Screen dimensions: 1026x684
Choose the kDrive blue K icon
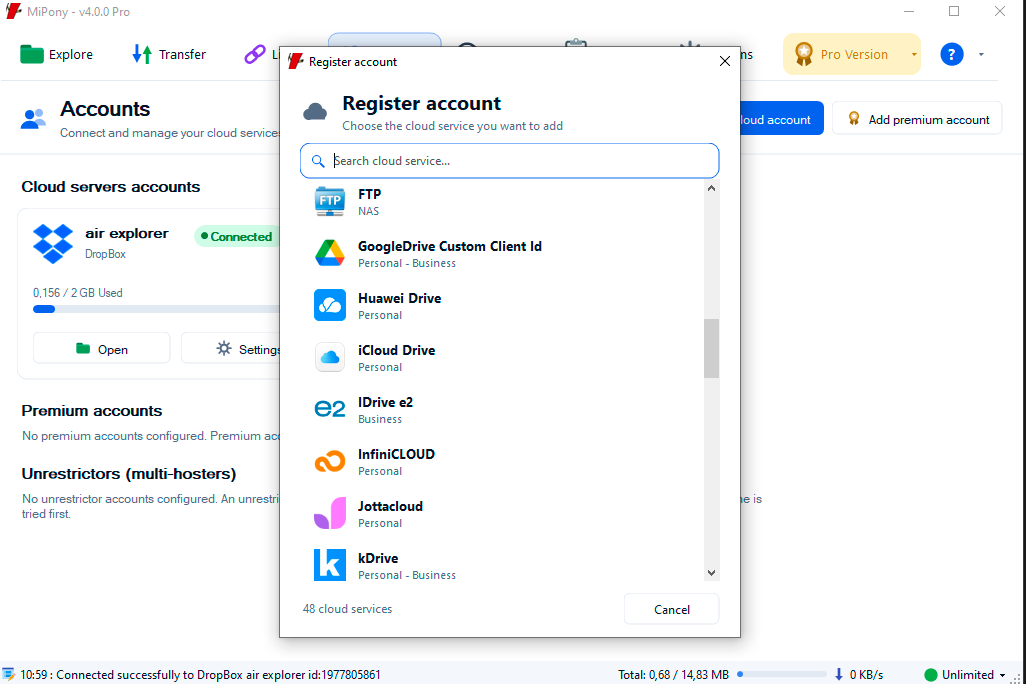point(330,565)
